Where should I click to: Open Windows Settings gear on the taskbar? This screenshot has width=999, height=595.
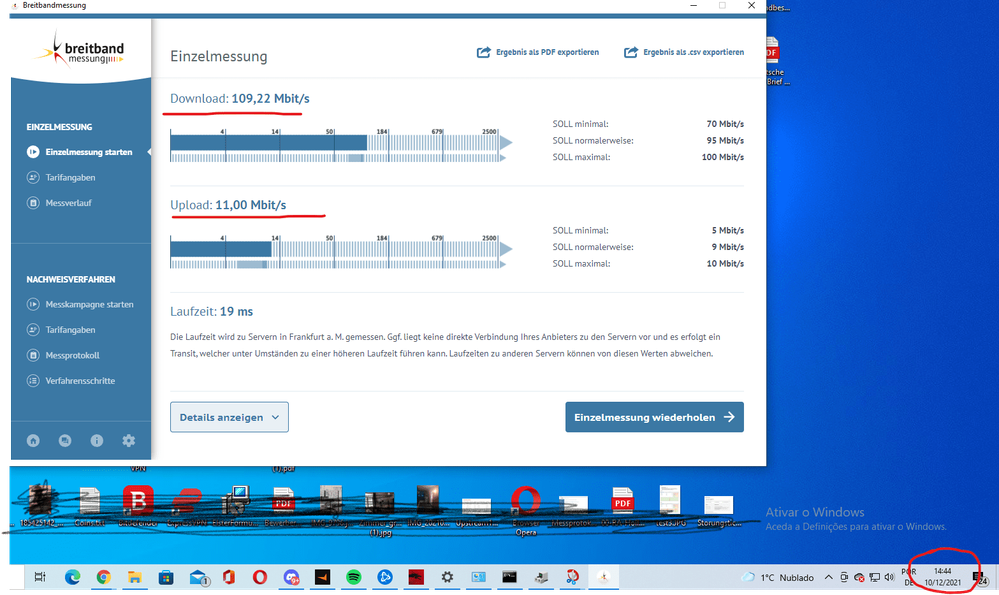(447, 577)
